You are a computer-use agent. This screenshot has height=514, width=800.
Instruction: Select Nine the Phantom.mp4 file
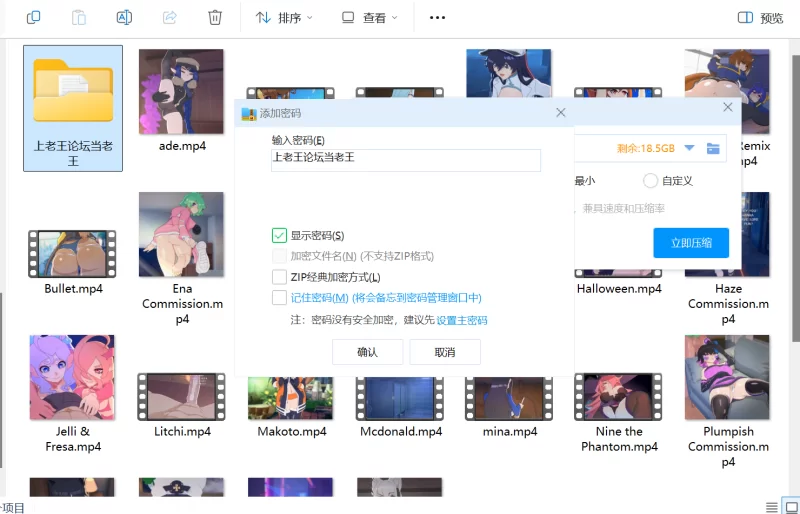pos(619,412)
